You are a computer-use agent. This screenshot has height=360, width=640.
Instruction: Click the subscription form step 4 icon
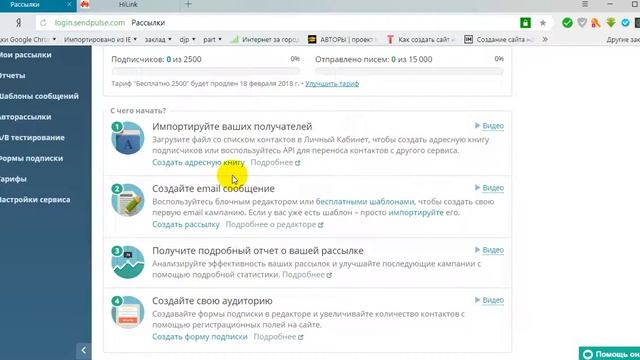128,312
